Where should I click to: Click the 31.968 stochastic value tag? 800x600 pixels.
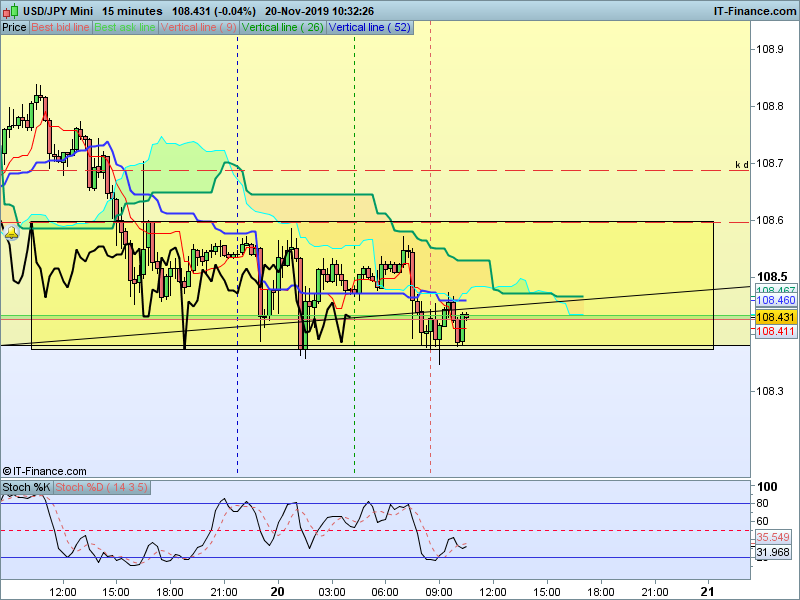pyautogui.click(x=773, y=552)
